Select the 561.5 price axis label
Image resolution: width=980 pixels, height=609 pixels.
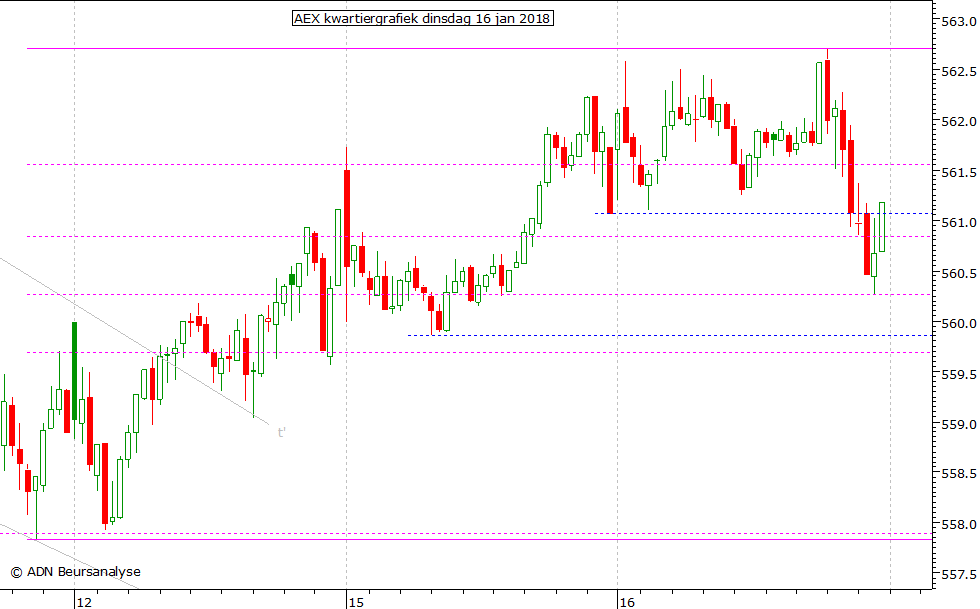[958, 173]
